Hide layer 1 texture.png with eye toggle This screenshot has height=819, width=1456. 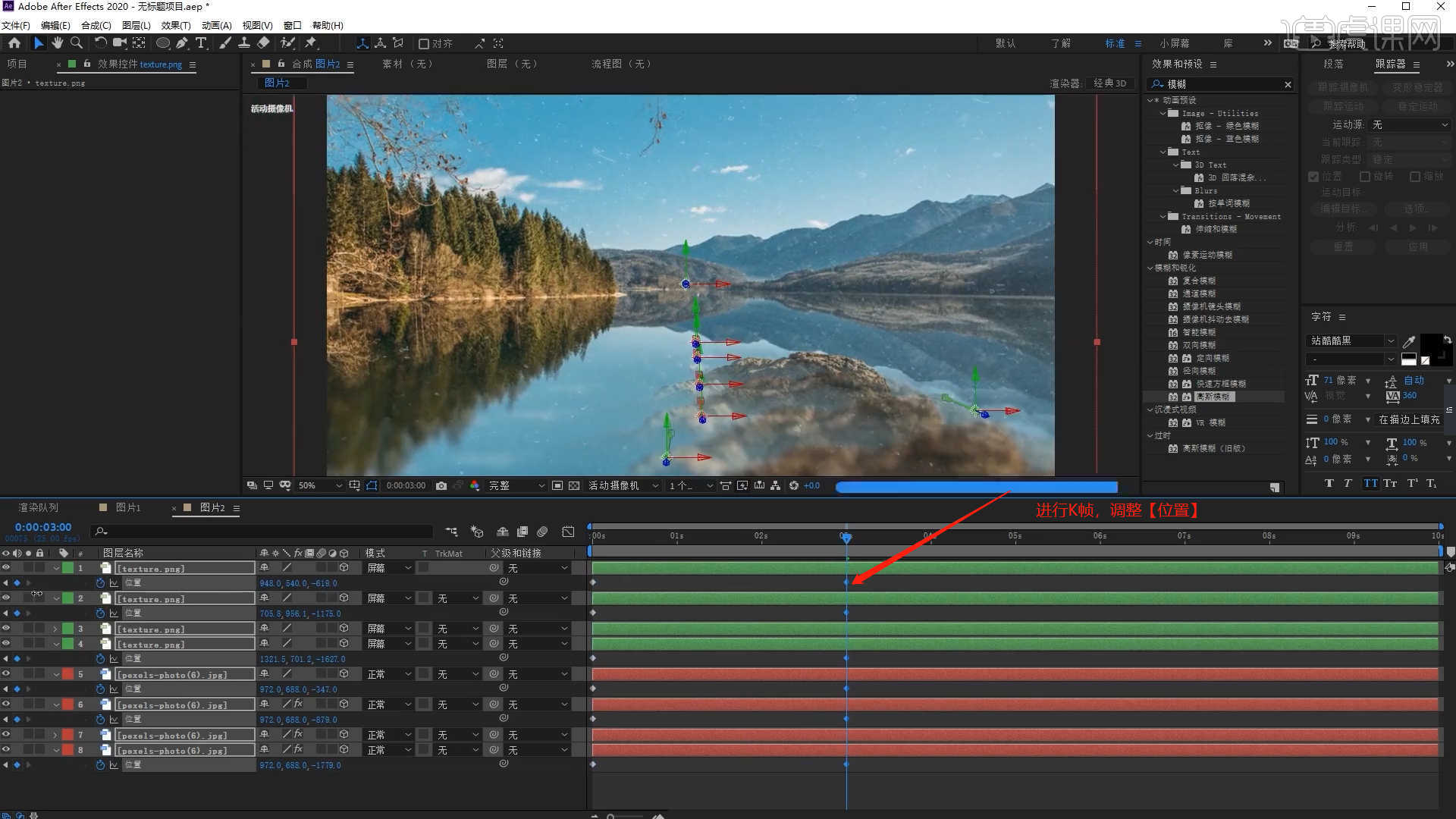6,567
